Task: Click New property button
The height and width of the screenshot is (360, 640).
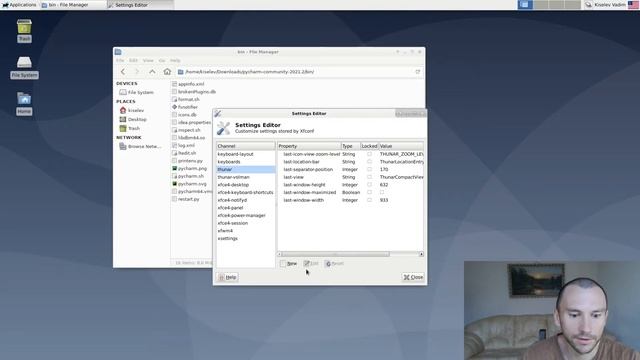Action: coord(289,264)
